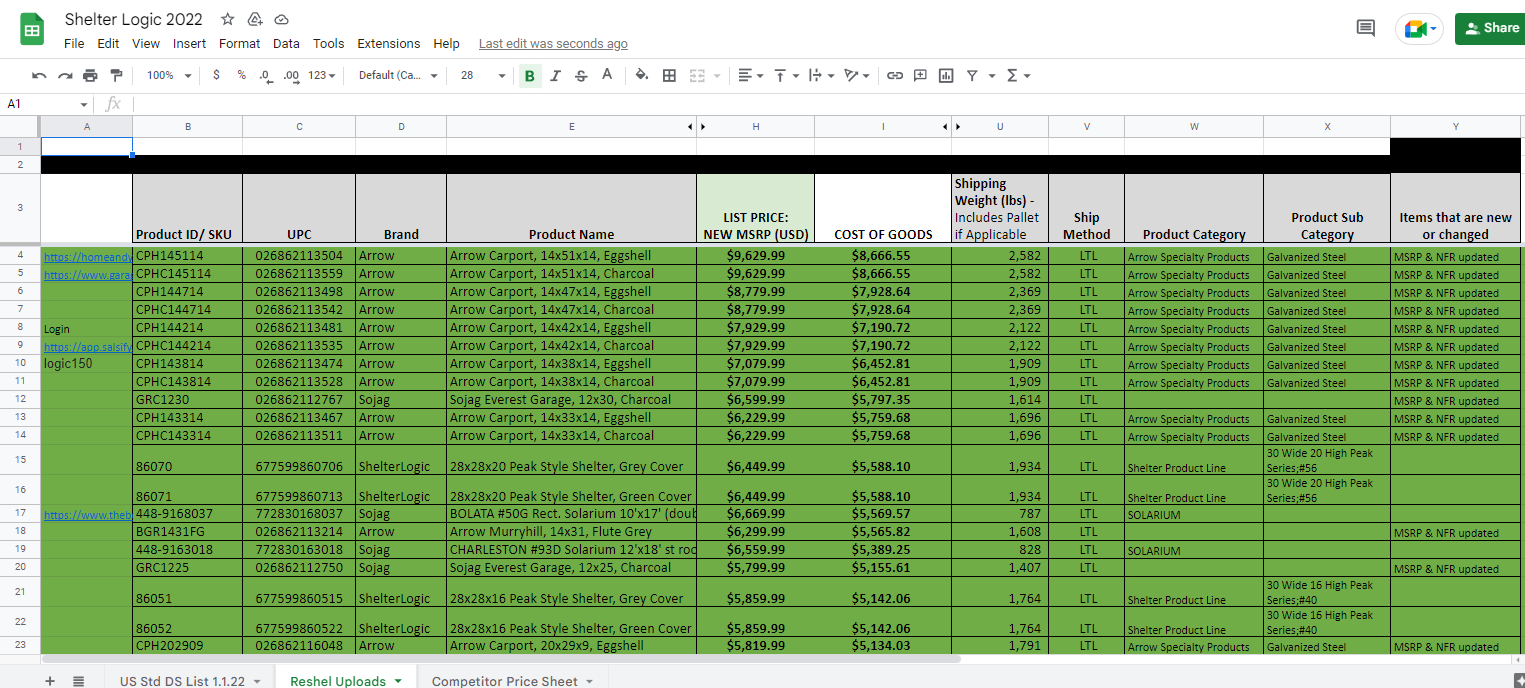Merge the selected cells
Screen dimensions: 1525x688
[696, 75]
